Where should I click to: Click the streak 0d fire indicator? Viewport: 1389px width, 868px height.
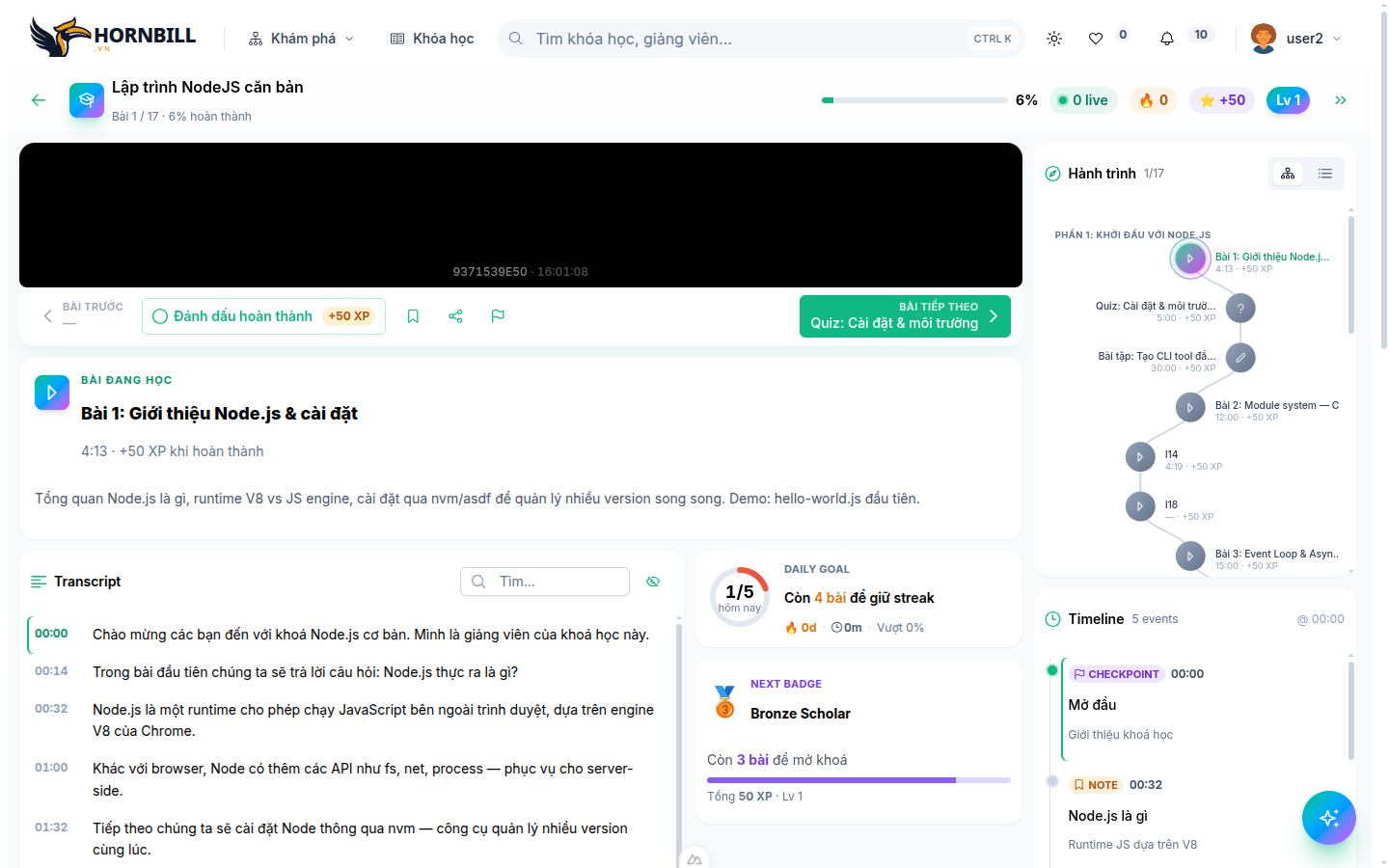[801, 628]
